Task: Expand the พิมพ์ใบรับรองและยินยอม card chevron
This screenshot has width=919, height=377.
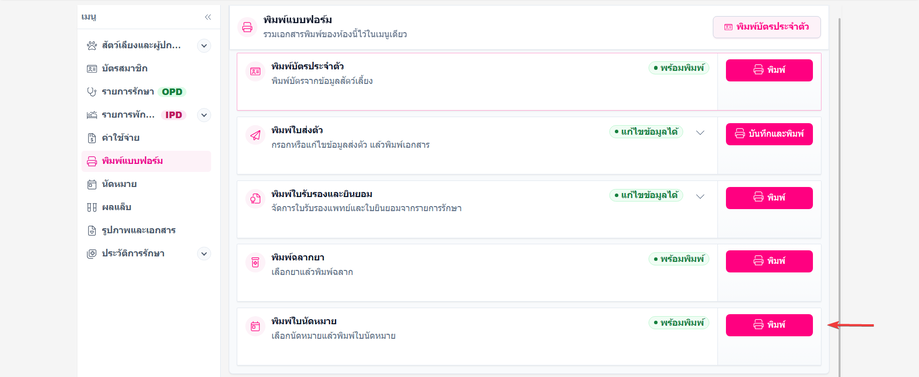Action: (x=700, y=196)
